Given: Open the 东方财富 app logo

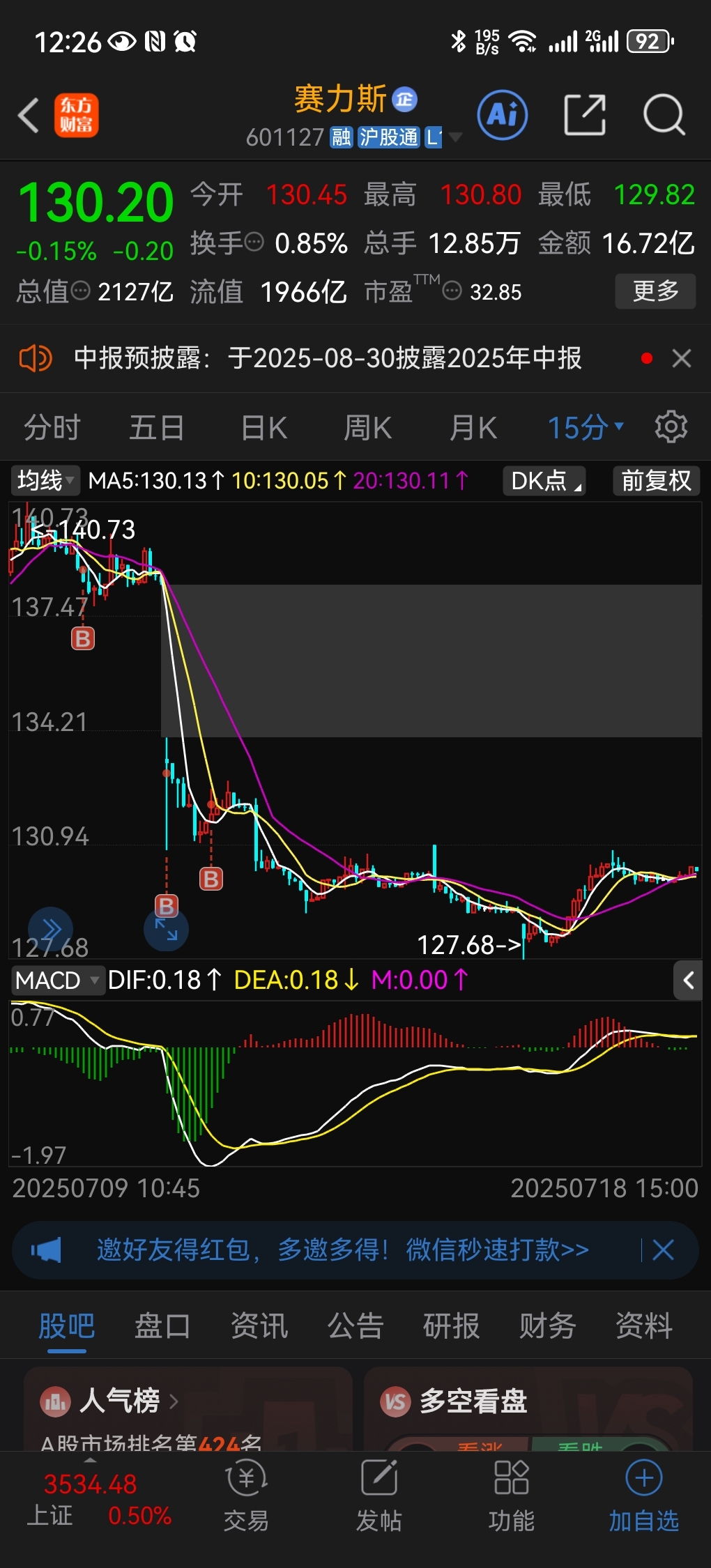Looking at the screenshot, I should pyautogui.click(x=77, y=115).
